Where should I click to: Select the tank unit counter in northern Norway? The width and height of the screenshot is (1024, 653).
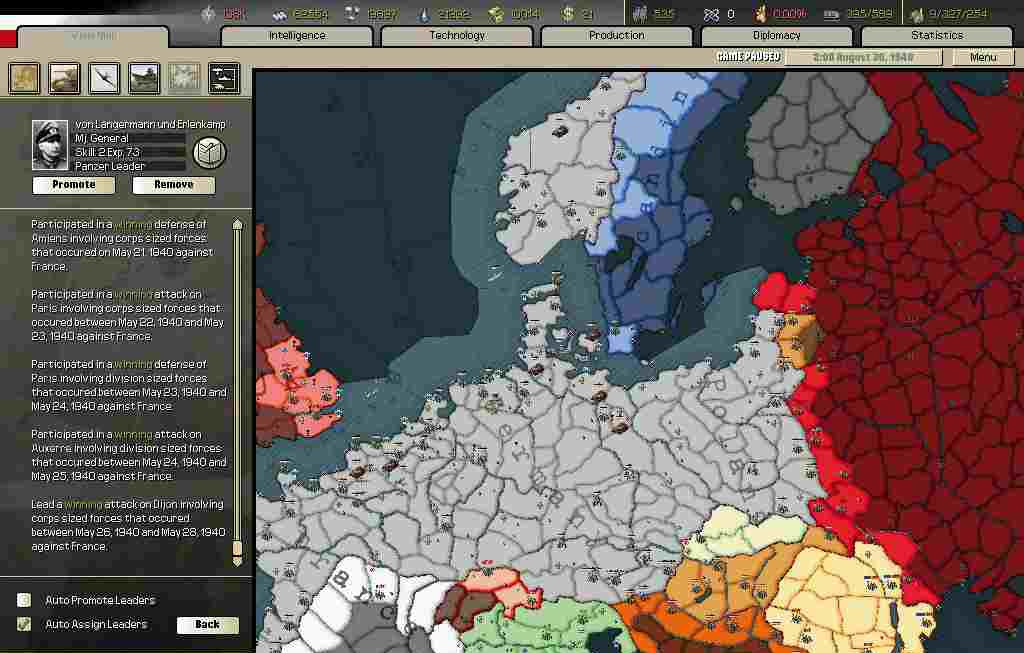pyautogui.click(x=560, y=131)
